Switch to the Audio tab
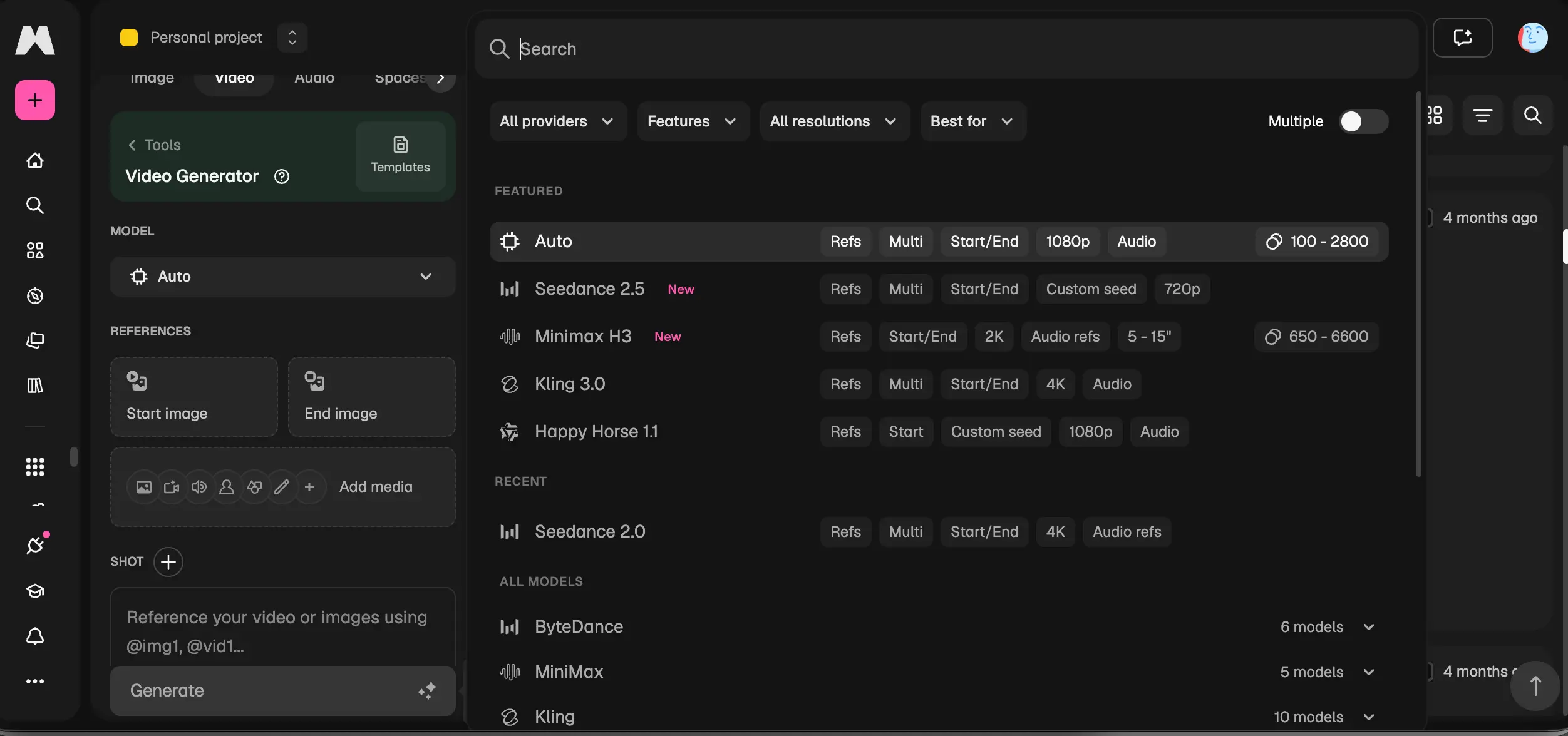 pyautogui.click(x=314, y=79)
